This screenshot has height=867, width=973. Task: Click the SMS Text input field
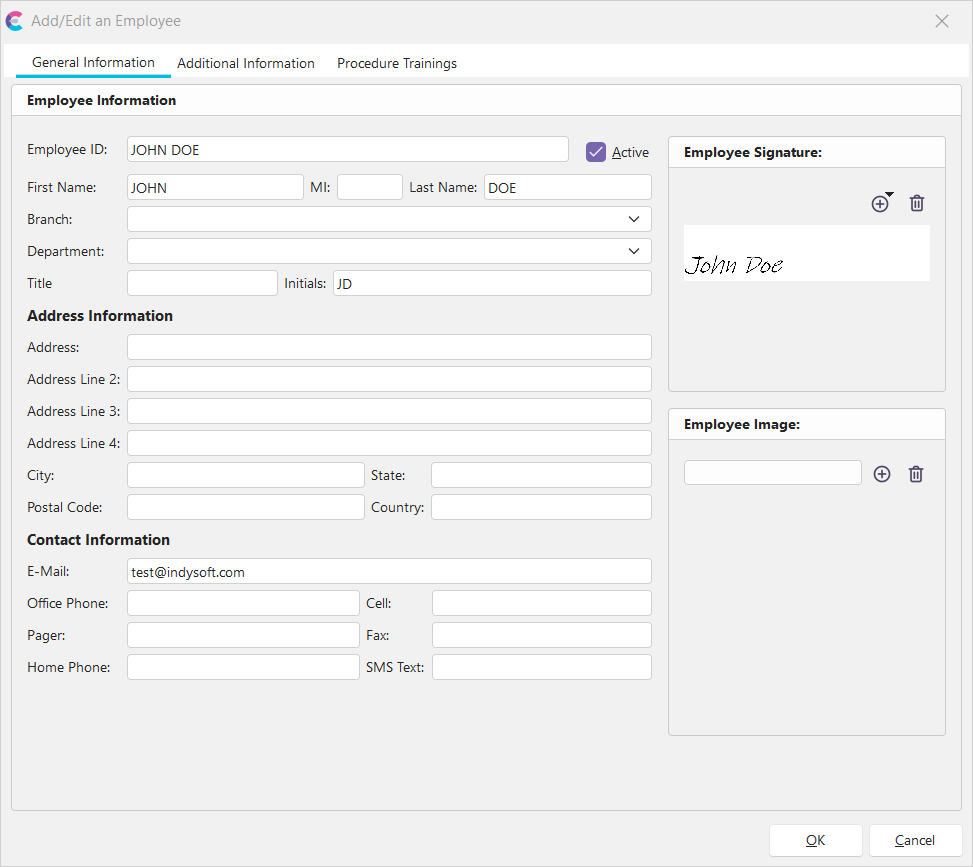(541, 667)
